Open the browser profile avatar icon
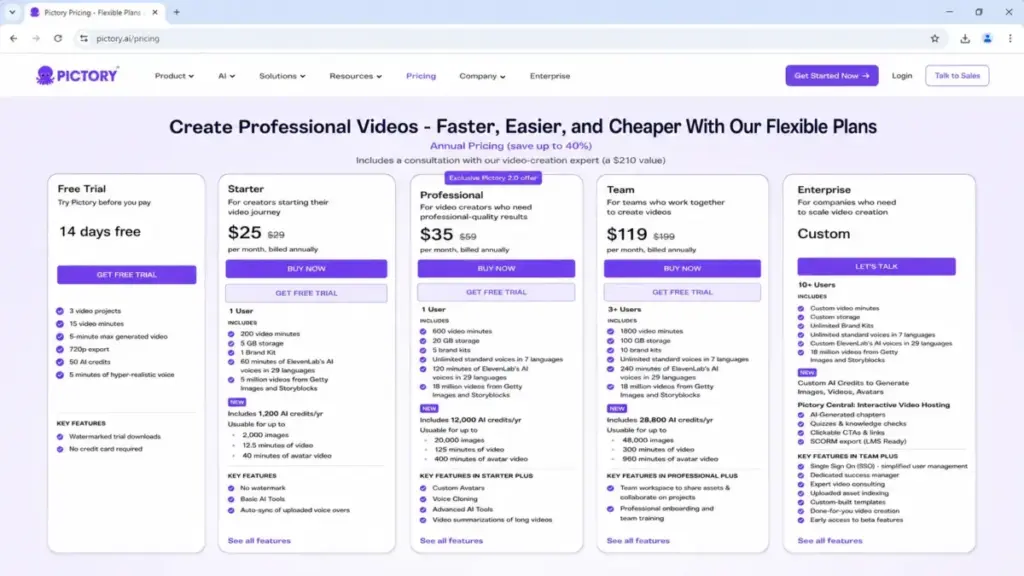The image size is (1024, 576). point(987,39)
